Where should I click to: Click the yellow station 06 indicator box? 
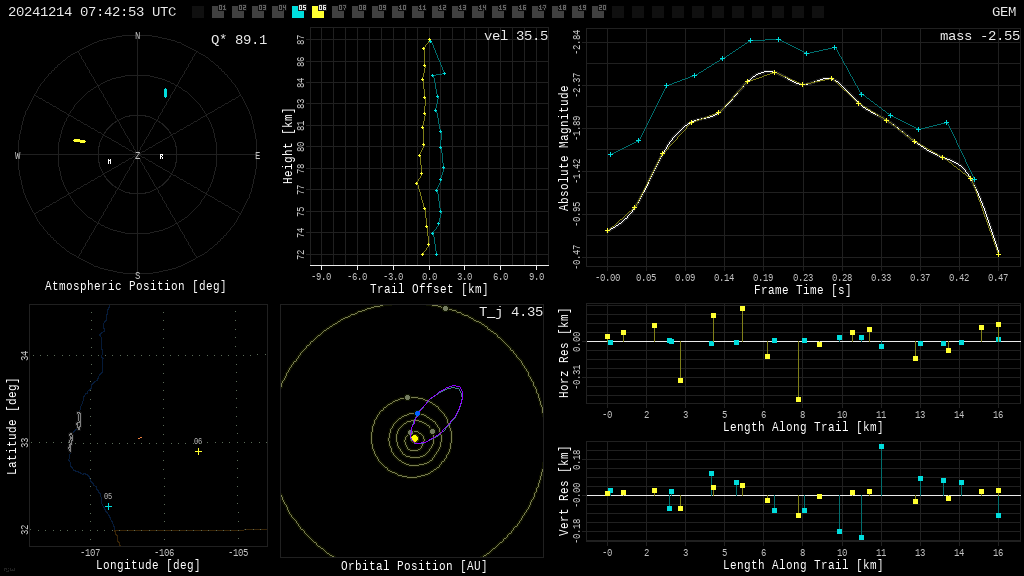[318, 12]
